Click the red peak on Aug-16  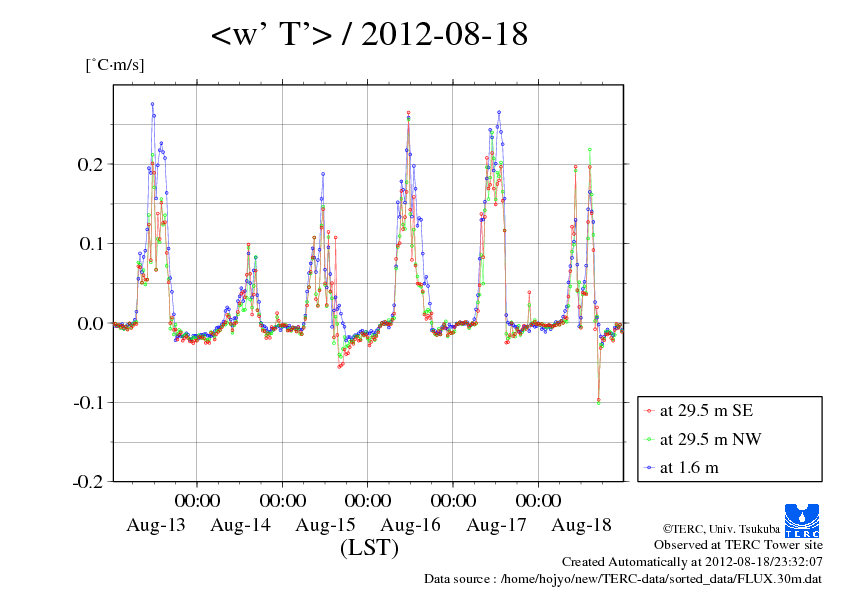(x=409, y=113)
